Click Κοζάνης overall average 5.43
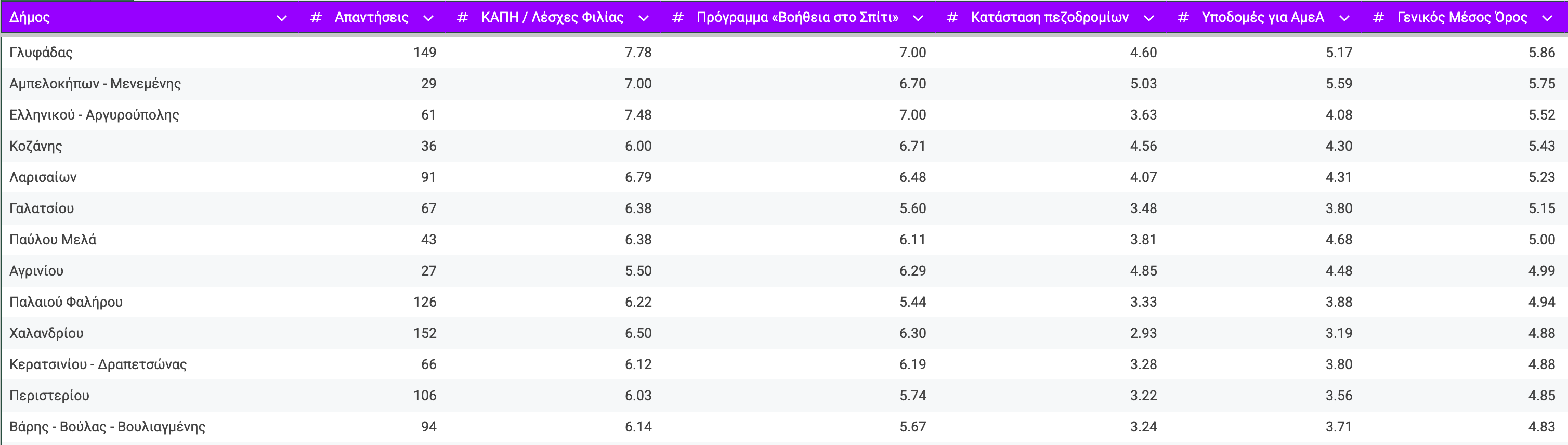The height and width of the screenshot is (445, 1568). [x=1541, y=146]
